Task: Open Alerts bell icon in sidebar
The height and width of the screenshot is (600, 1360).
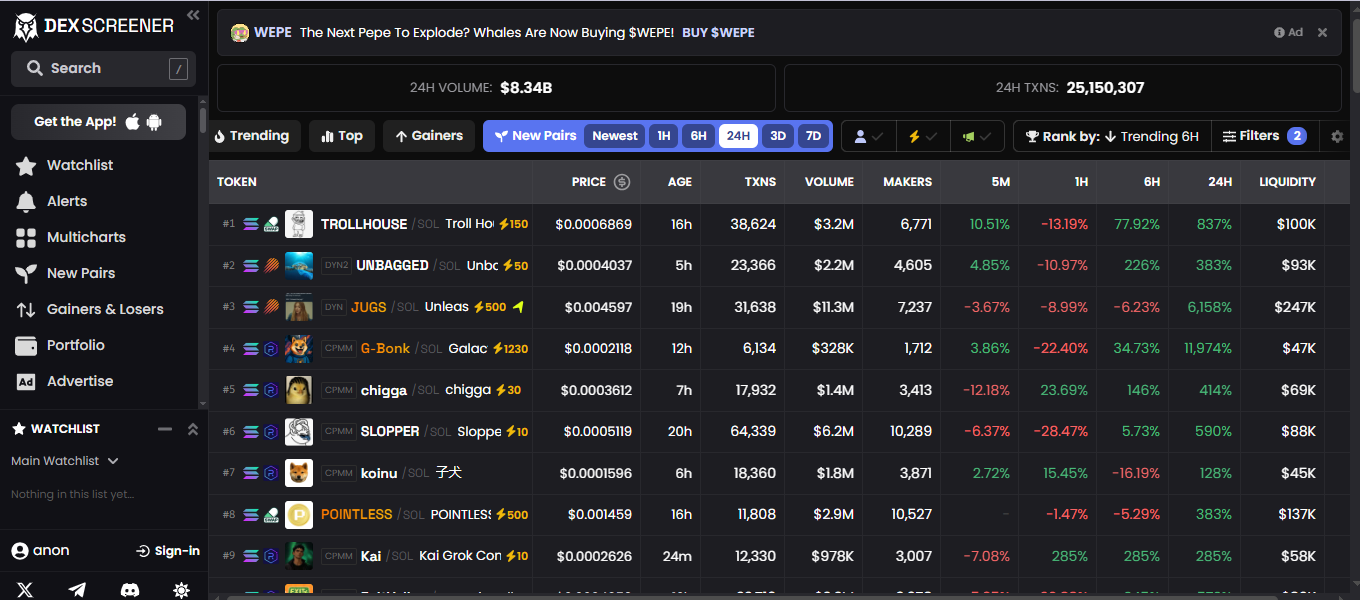Action: [x=26, y=201]
